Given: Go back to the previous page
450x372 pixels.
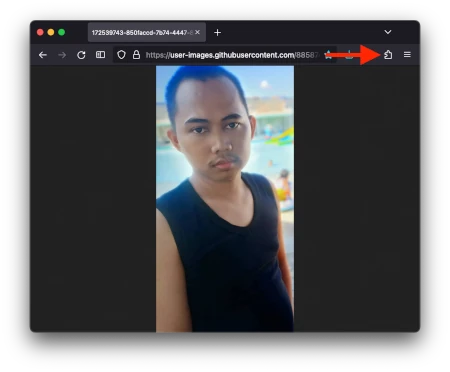Looking at the screenshot, I should tap(43, 55).
